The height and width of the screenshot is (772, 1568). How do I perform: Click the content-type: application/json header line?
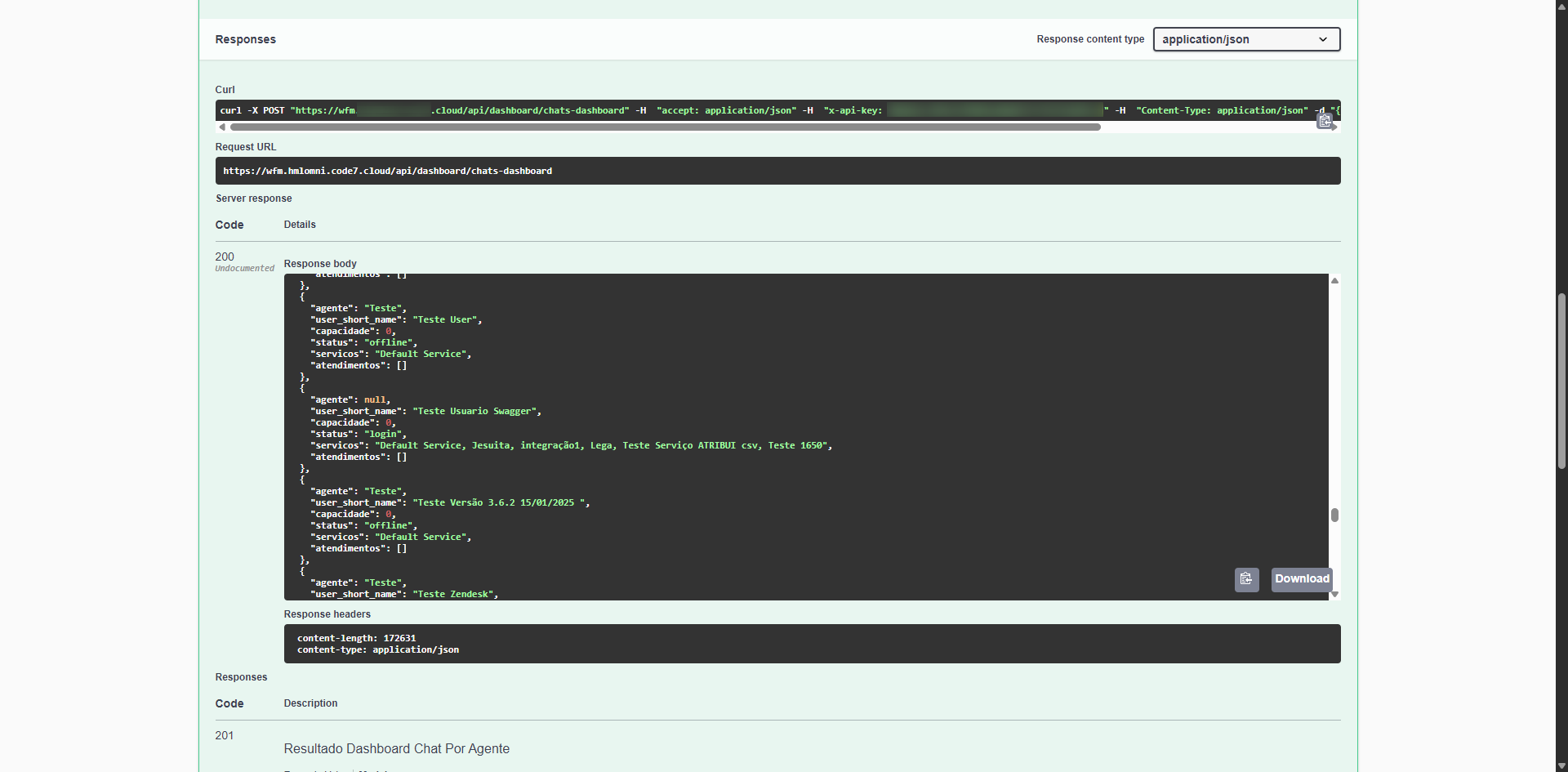click(x=378, y=650)
